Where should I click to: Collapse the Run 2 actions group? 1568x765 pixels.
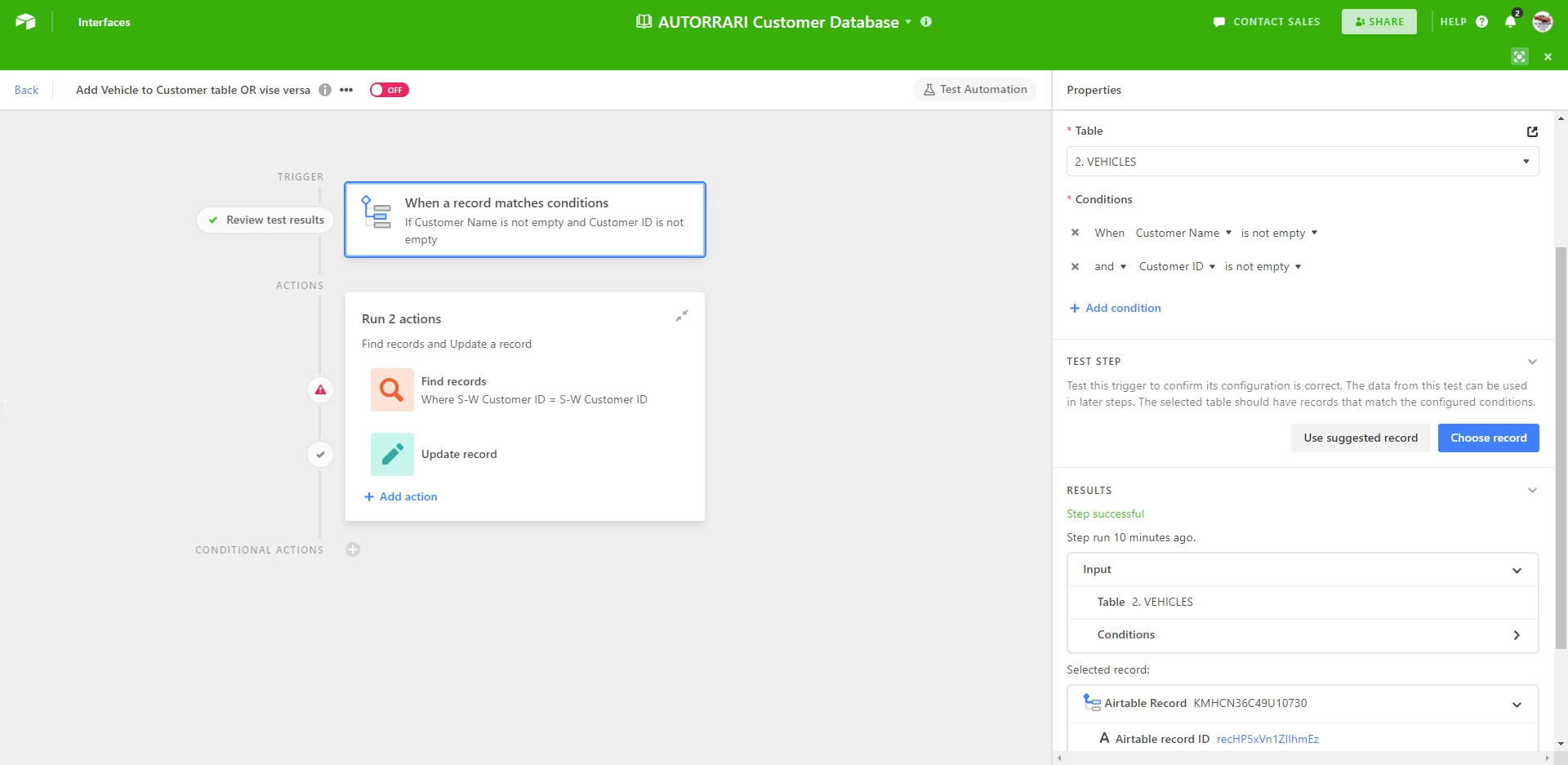(x=682, y=315)
